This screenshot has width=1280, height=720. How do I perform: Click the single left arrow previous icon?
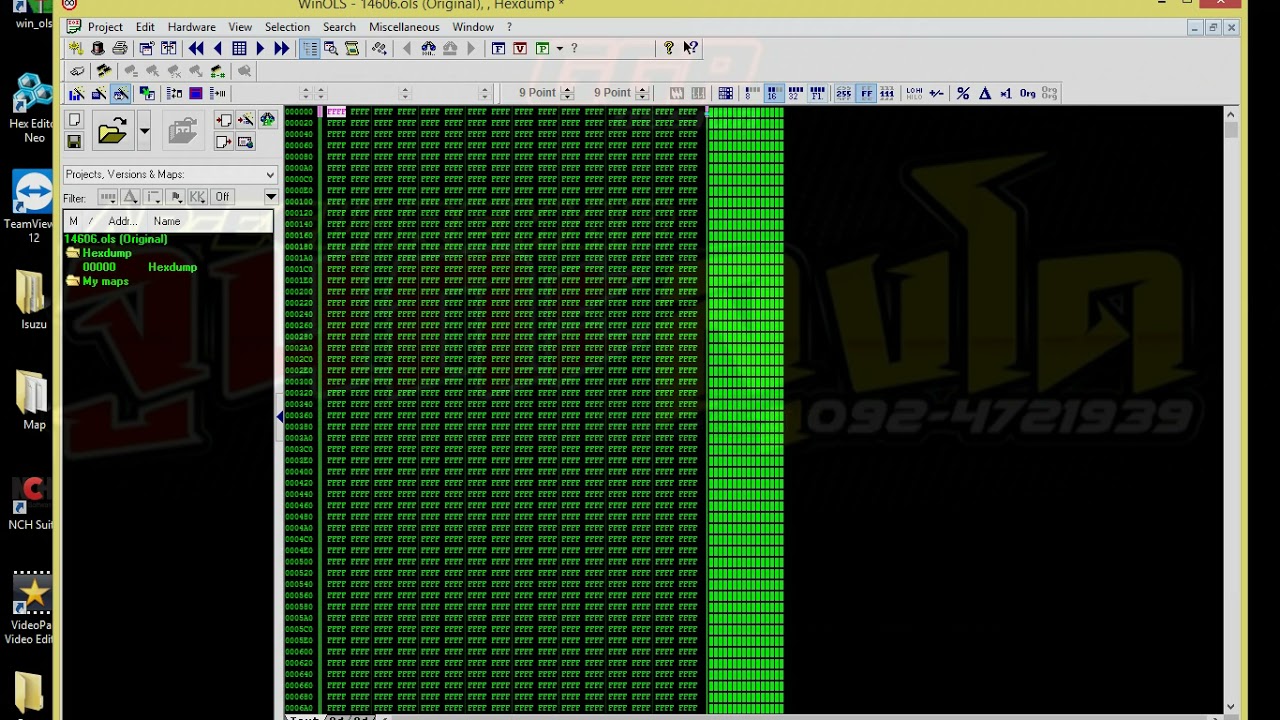pos(217,48)
